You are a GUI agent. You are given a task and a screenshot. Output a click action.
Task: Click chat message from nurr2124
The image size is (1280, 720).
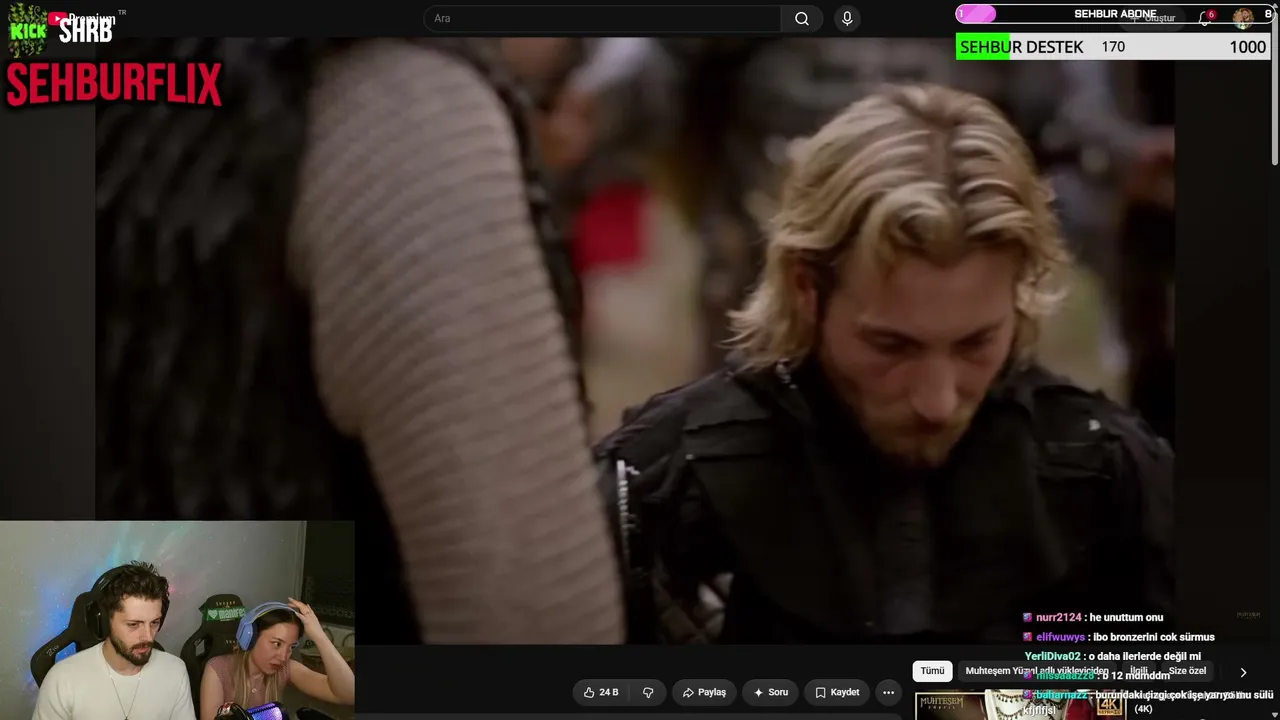(1093, 617)
